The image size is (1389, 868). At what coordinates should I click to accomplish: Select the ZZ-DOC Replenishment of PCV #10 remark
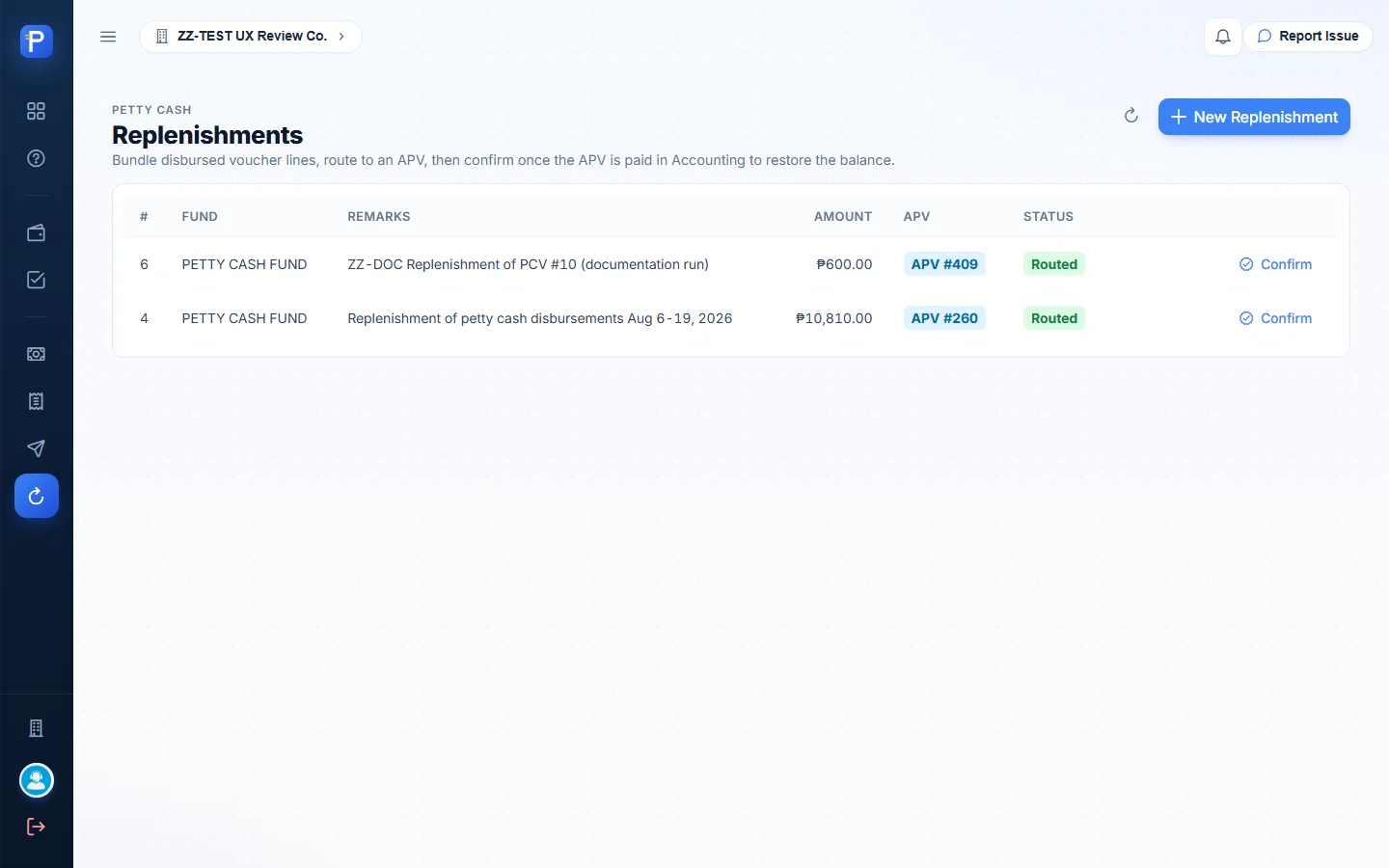click(x=528, y=264)
